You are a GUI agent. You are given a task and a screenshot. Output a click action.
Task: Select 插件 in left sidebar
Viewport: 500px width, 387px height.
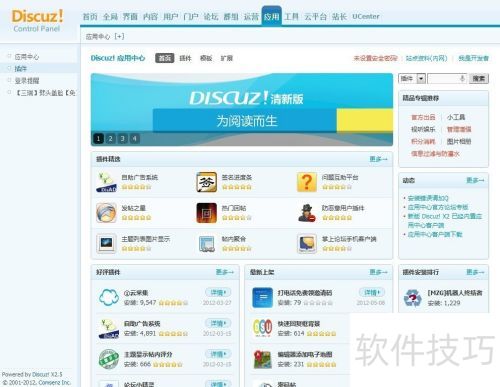point(21,69)
